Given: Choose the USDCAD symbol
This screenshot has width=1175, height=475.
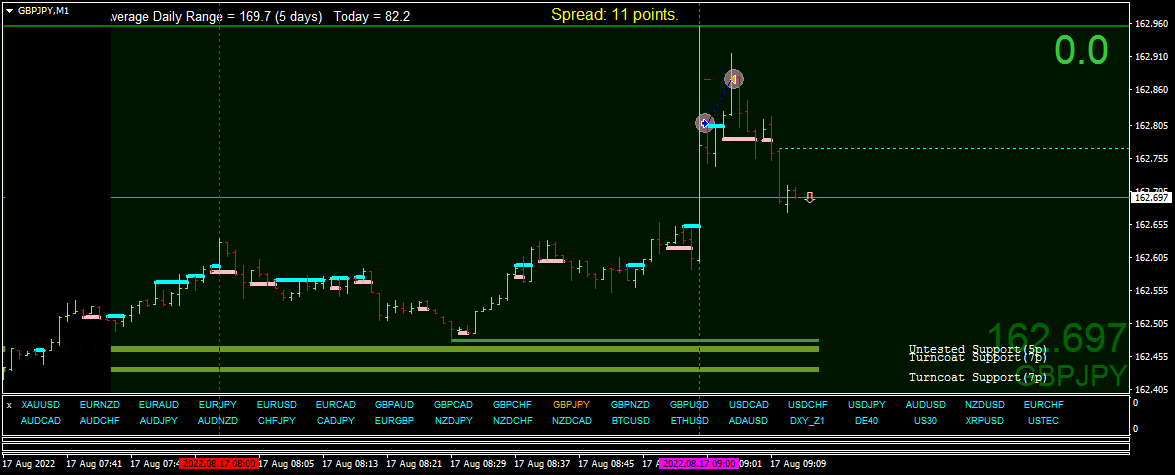Looking at the screenshot, I should (749, 405).
